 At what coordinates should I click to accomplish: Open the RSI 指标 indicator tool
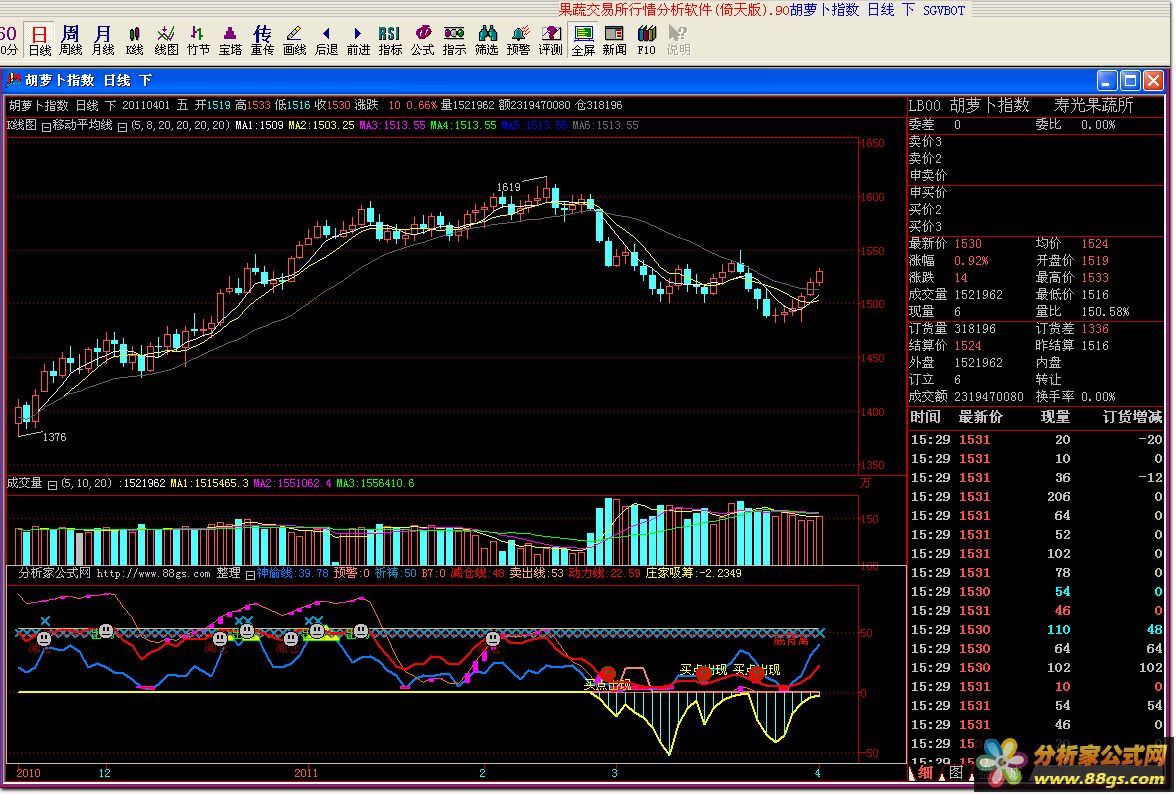(x=390, y=40)
